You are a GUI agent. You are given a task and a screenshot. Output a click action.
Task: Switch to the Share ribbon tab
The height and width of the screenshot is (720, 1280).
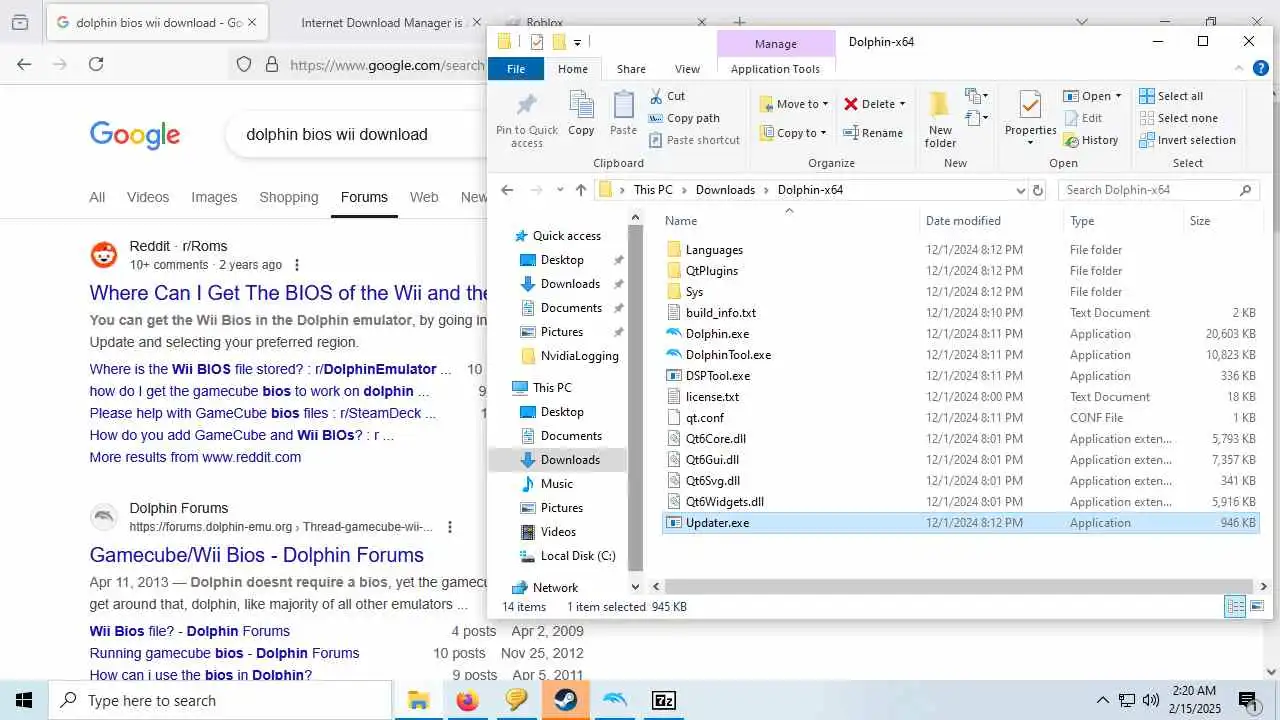631,69
